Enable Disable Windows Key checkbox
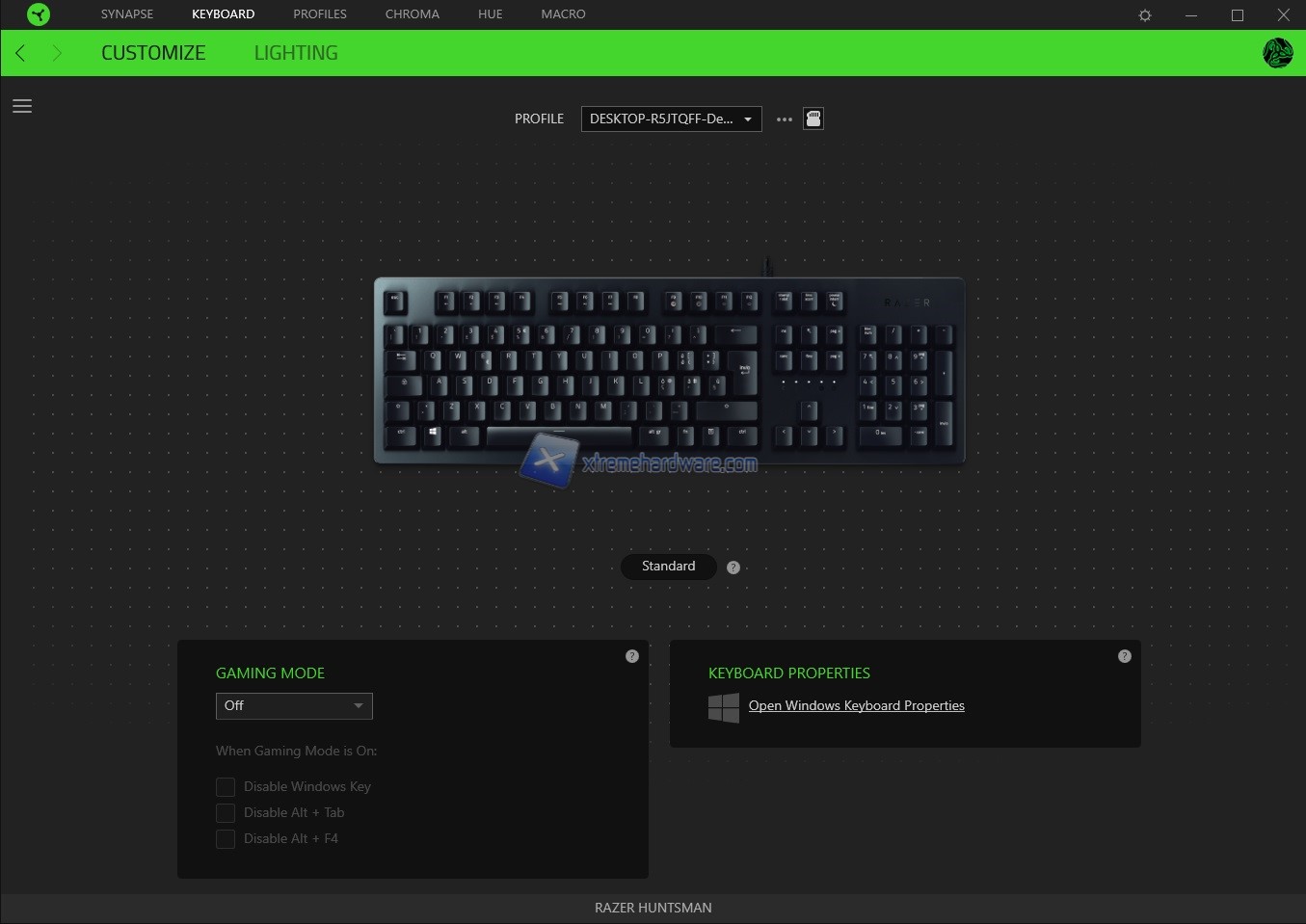This screenshot has height=924, width=1306. point(226,787)
